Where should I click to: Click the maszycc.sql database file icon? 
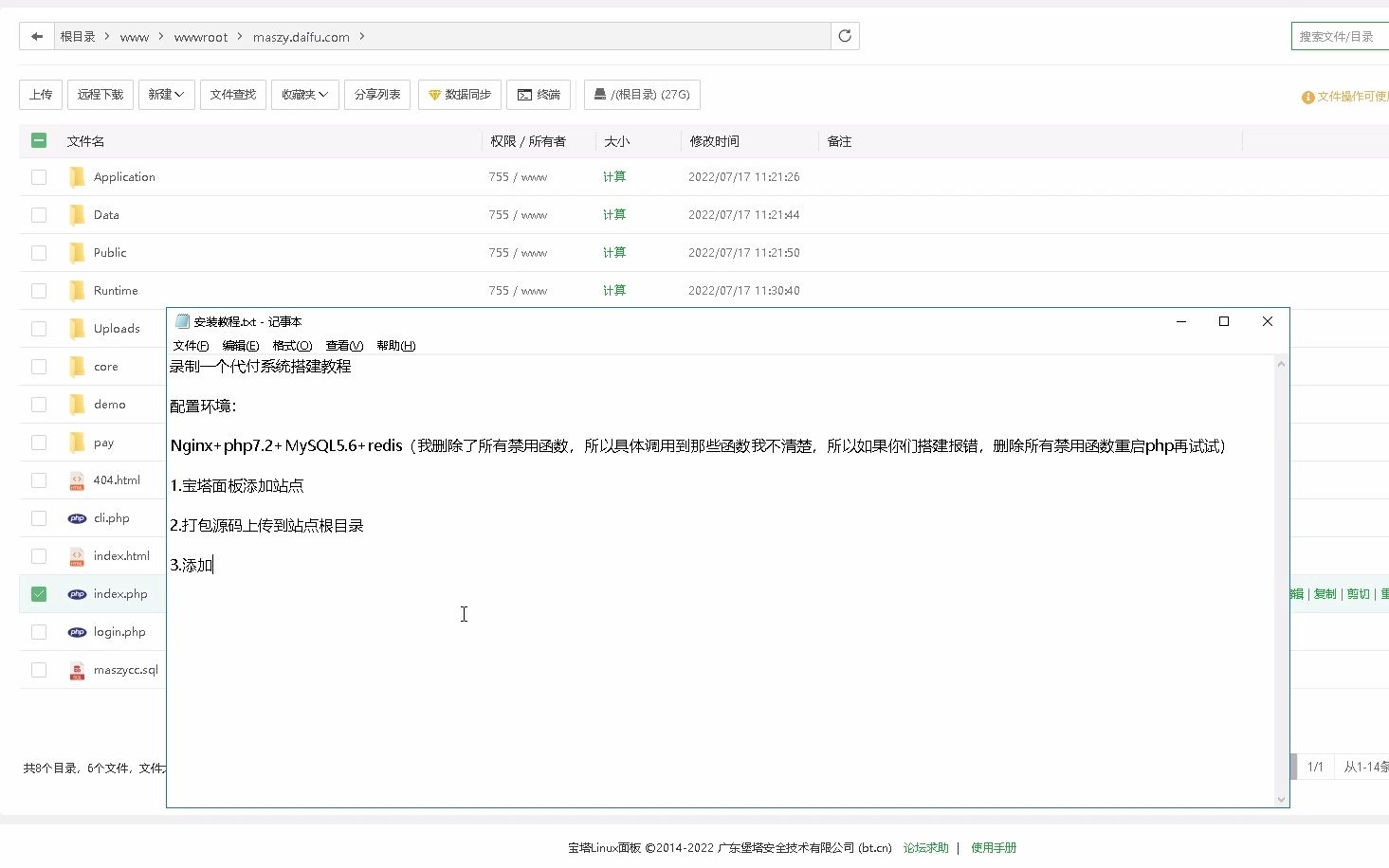tap(77, 670)
